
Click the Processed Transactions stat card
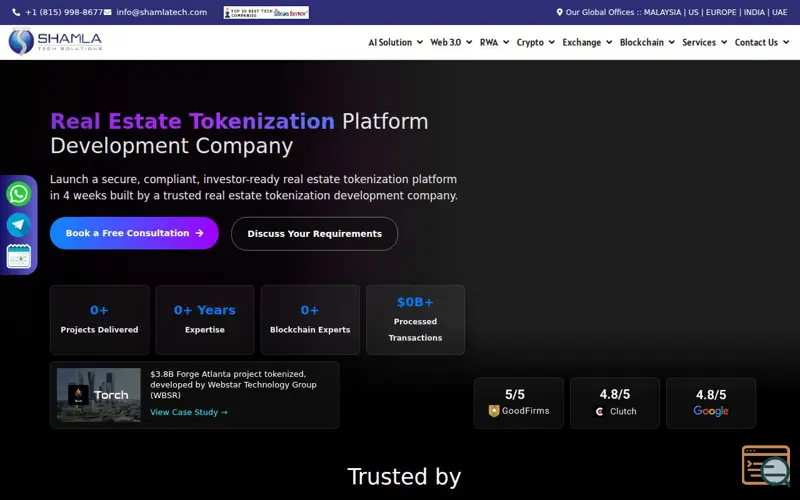pos(415,320)
